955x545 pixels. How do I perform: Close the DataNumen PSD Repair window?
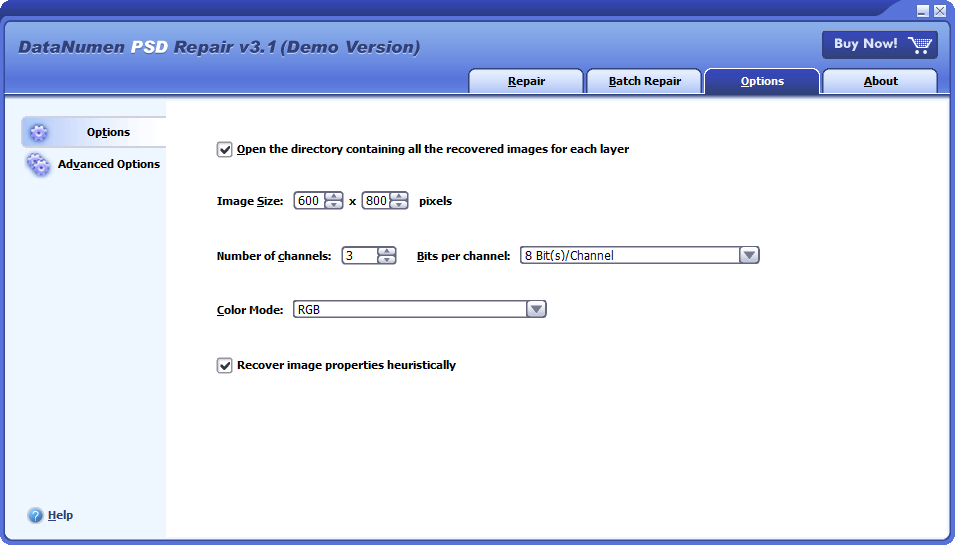[939, 10]
